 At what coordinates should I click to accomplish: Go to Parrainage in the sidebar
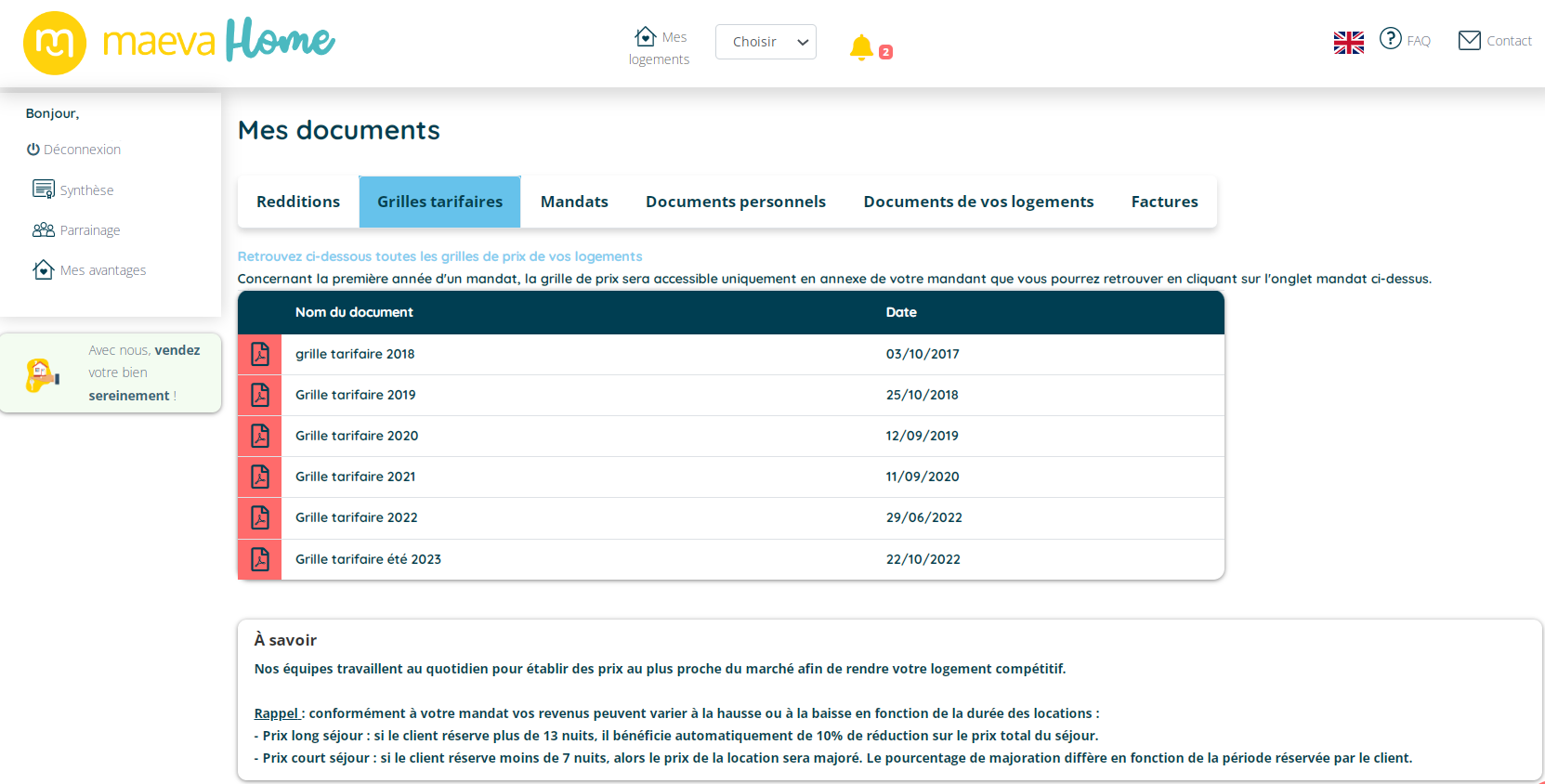[x=77, y=230]
